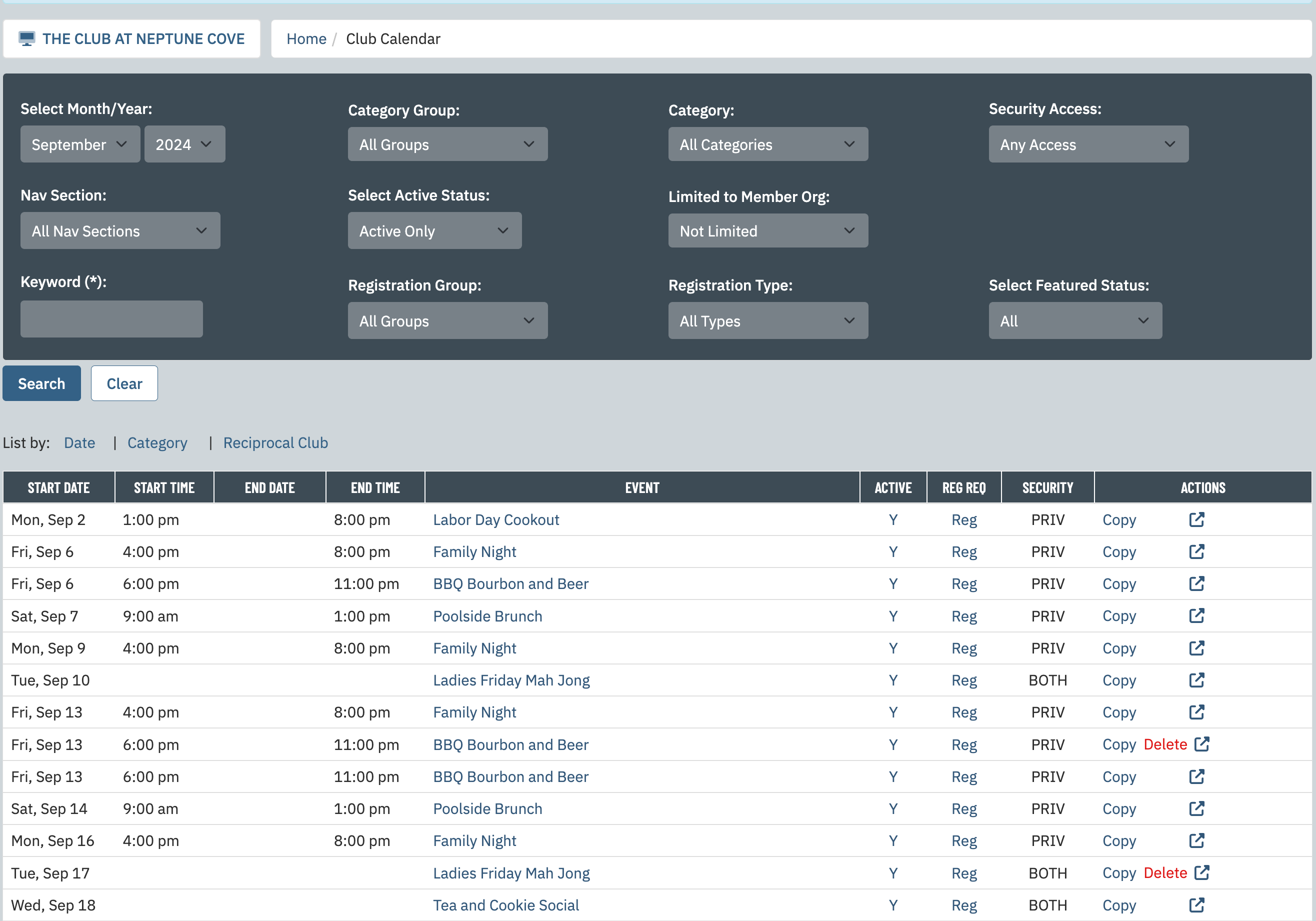This screenshot has width=1316, height=921.
Task: Open external link for Labor Day Cookout
Action: coord(1196,519)
